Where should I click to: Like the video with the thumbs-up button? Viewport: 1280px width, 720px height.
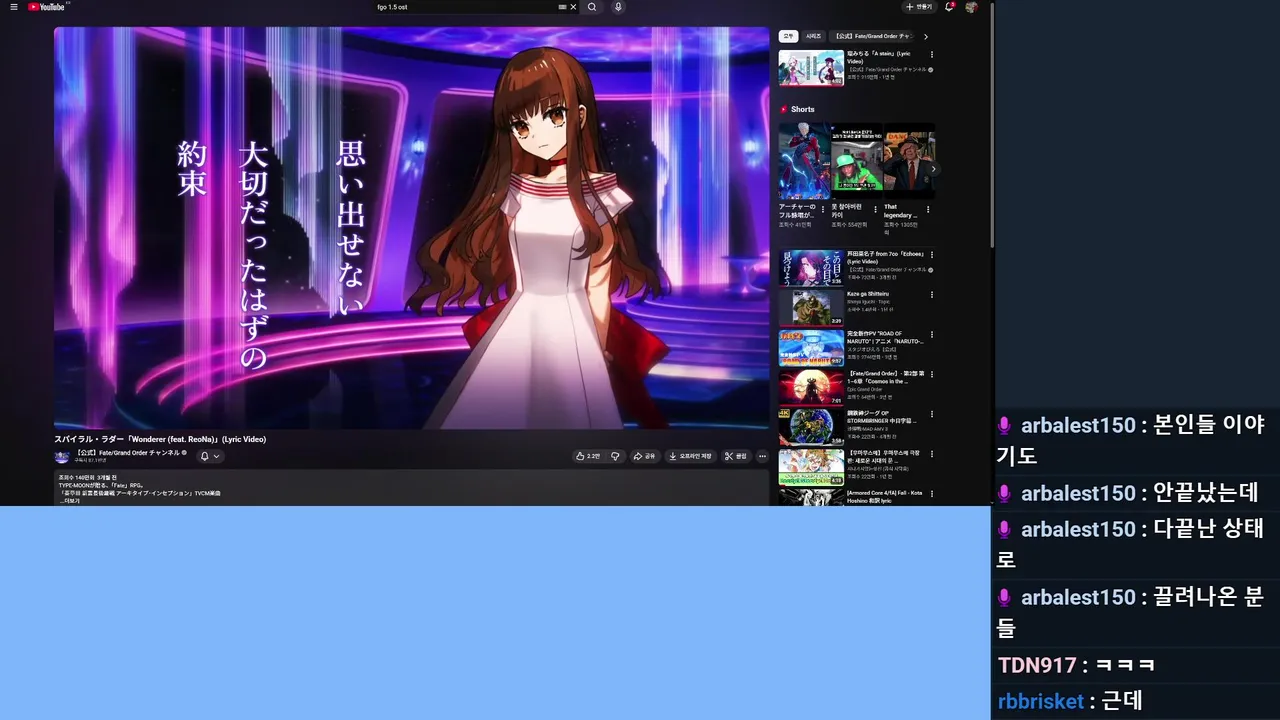[588, 456]
